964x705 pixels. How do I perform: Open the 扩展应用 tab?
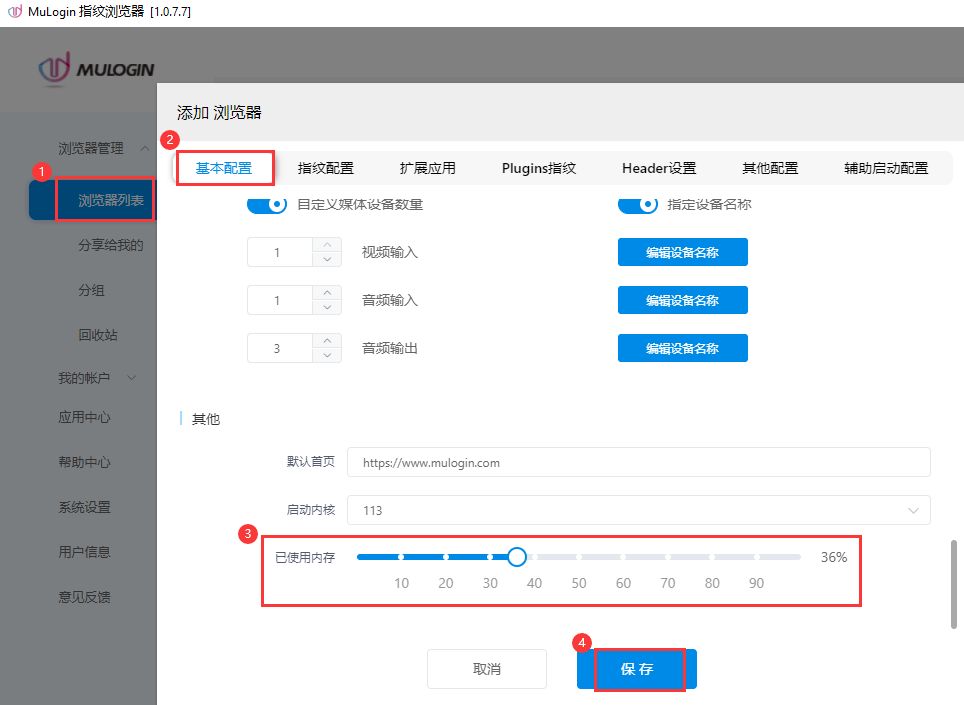[428, 168]
